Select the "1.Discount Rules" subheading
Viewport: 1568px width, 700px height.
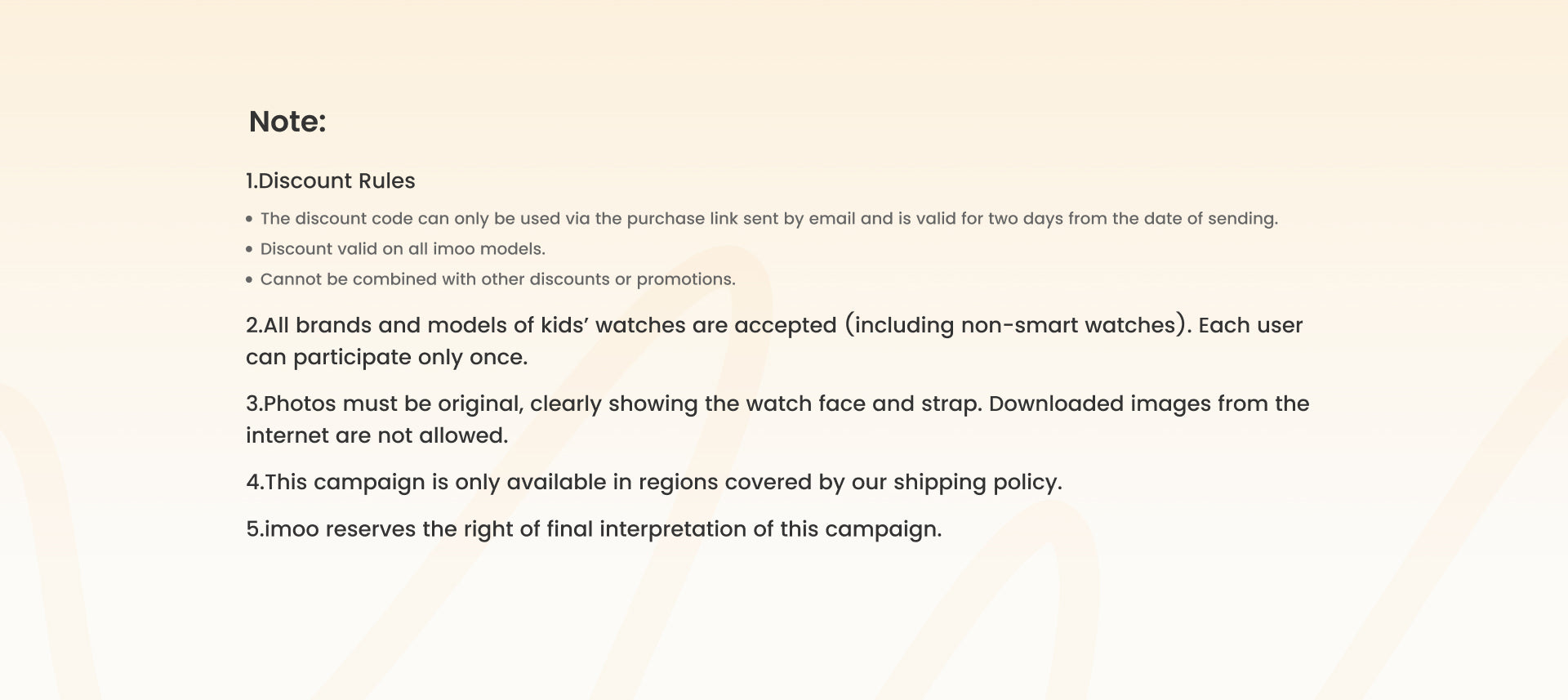tap(331, 181)
